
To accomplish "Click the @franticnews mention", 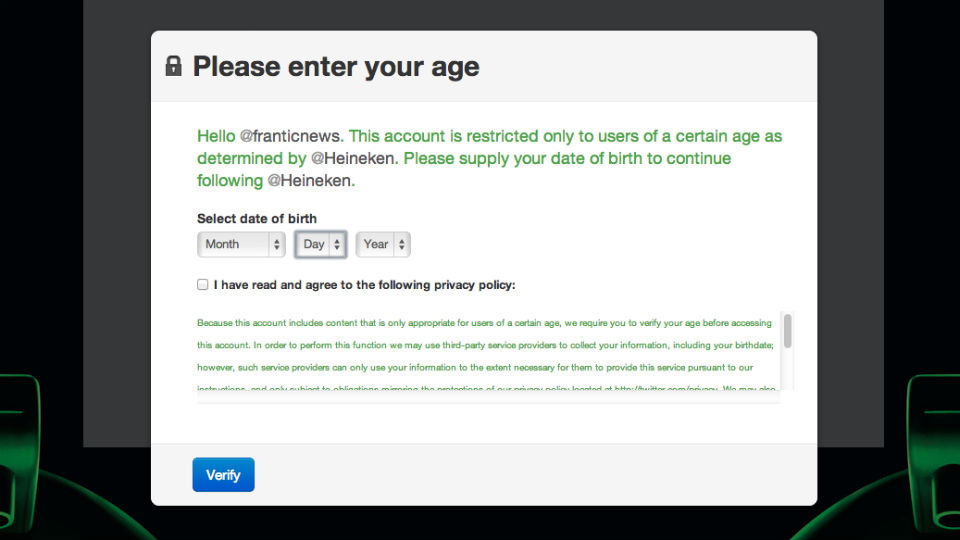I will [x=291, y=136].
